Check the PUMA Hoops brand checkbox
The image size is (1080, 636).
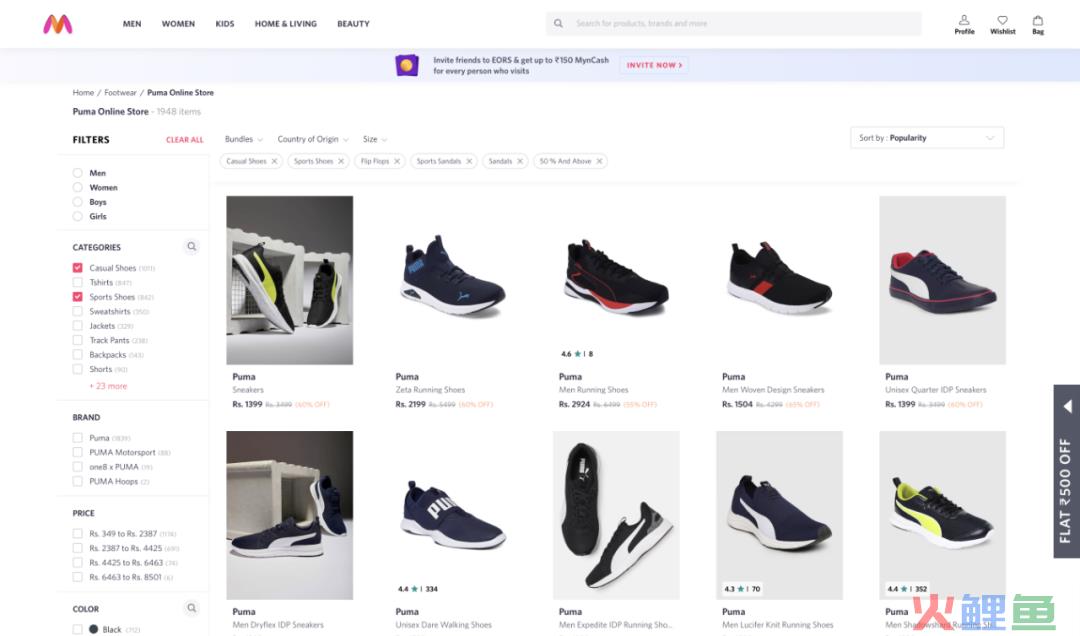coord(78,482)
